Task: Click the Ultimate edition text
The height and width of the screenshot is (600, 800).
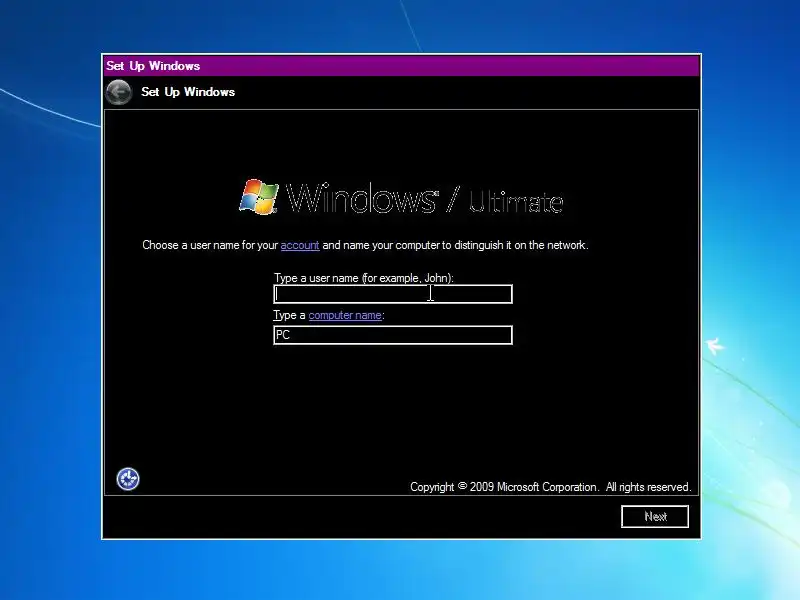Action: [516, 202]
